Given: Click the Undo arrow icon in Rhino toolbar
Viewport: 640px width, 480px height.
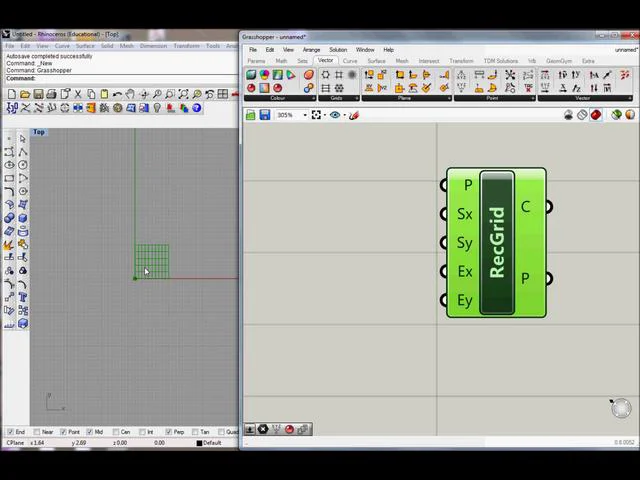Looking at the screenshot, I should 118,94.
